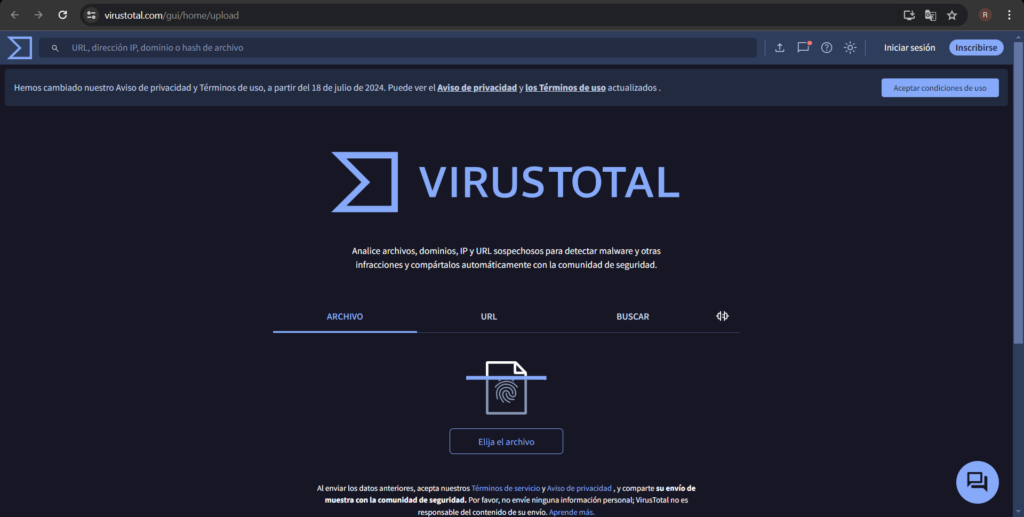
Task: Select the ARCHIVO tab
Action: click(345, 317)
